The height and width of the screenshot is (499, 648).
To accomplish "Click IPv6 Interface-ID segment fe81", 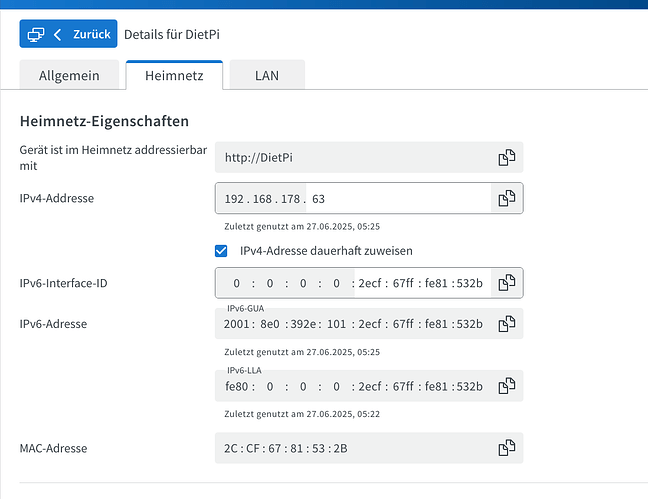I will click(x=436, y=283).
